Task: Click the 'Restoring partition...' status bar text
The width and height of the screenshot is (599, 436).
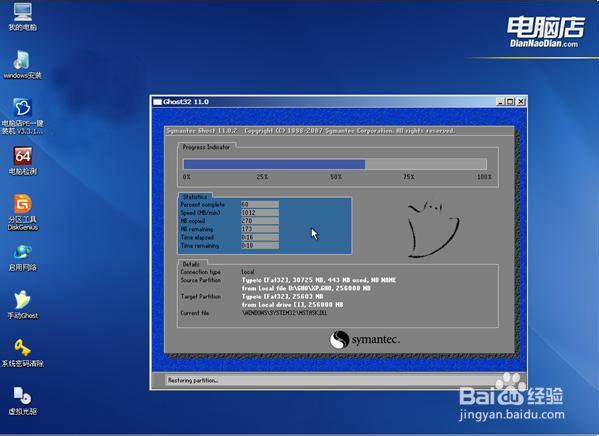Action: coord(193,380)
